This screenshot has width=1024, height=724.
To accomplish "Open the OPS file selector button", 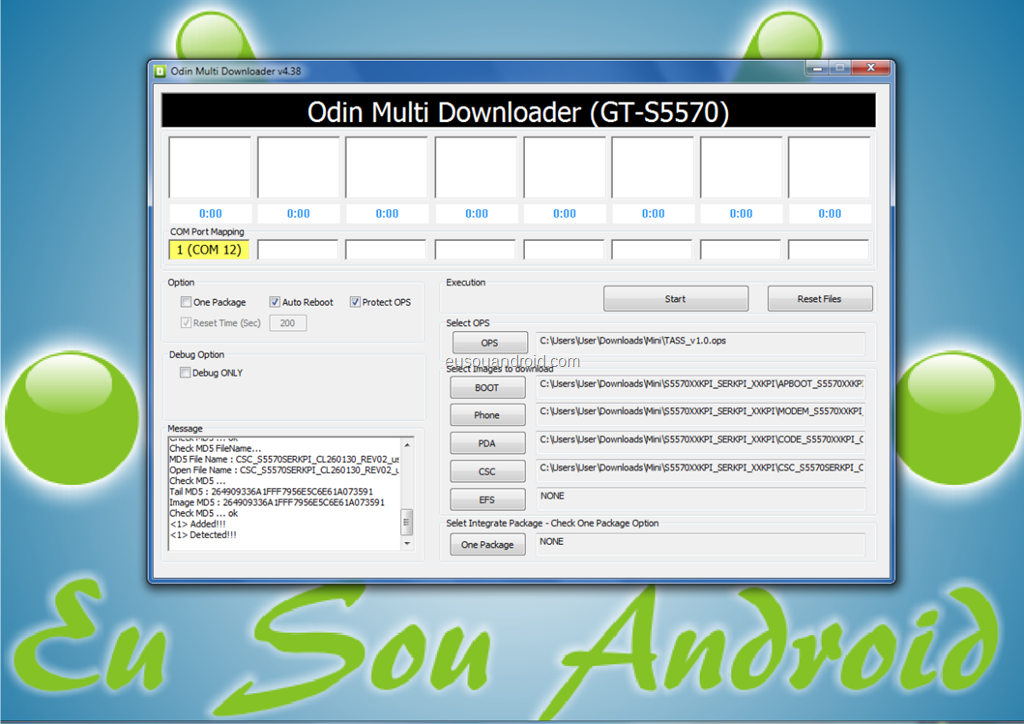I will pos(490,343).
